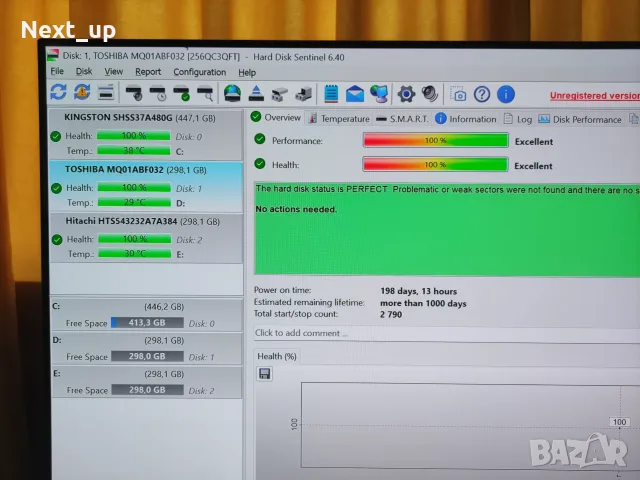Switch to the Information tab
Screen dimensions: 640x480
pos(466,119)
